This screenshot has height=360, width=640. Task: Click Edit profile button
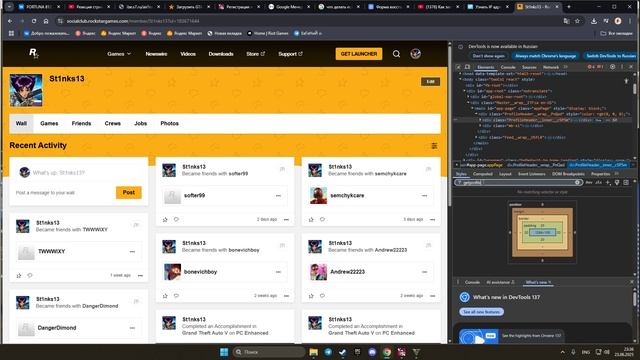(431, 82)
